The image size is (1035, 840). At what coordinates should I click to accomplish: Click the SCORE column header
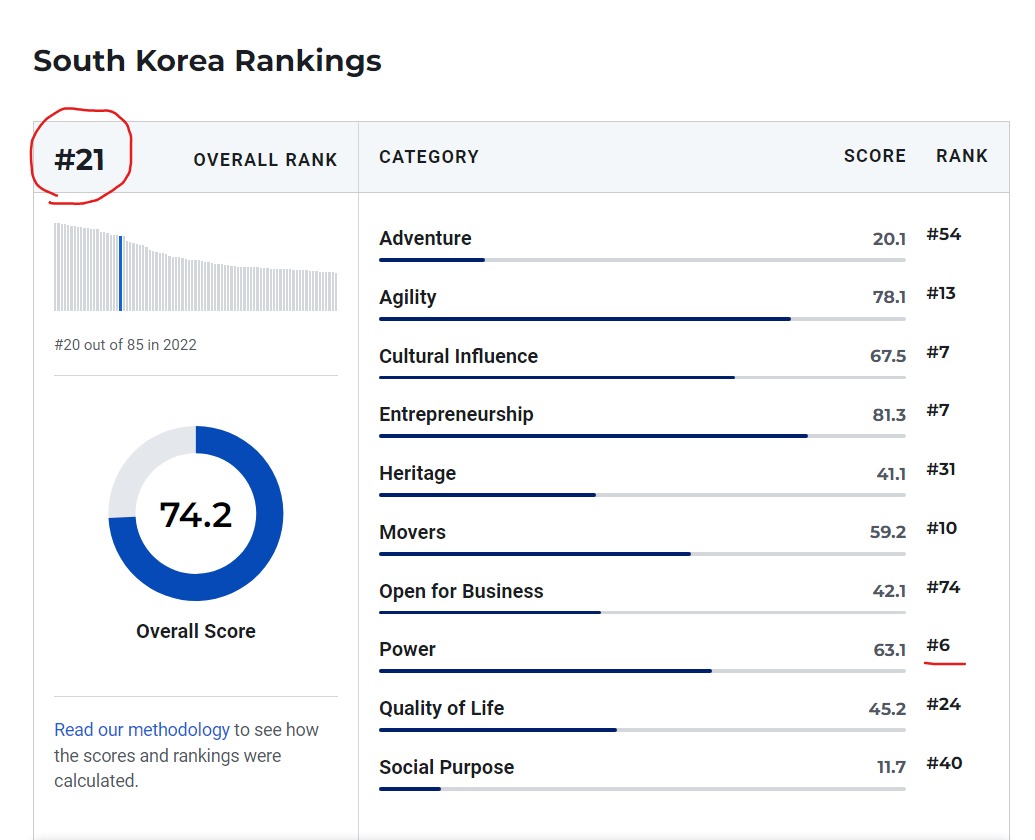[x=874, y=156]
